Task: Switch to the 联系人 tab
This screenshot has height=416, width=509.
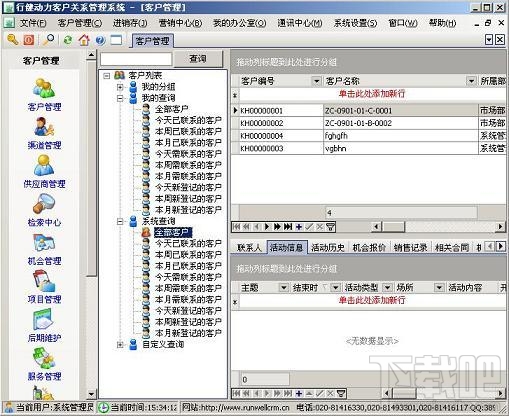Action: 249,247
